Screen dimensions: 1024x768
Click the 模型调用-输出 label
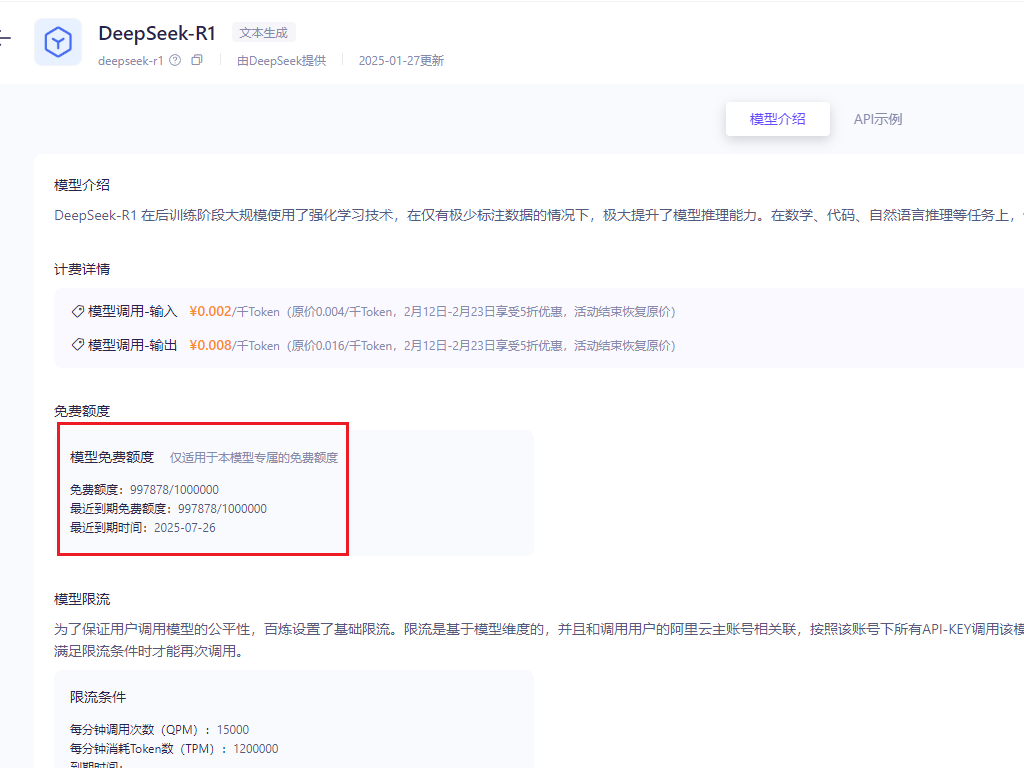[133, 345]
